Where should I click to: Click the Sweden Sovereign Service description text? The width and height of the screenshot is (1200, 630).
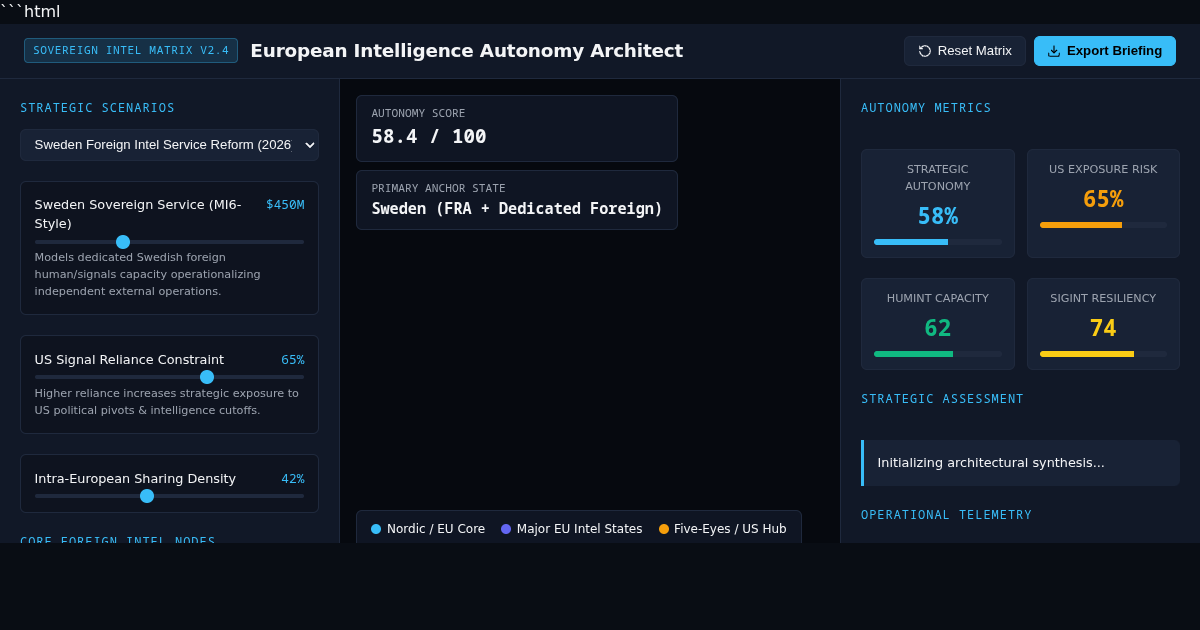point(148,275)
